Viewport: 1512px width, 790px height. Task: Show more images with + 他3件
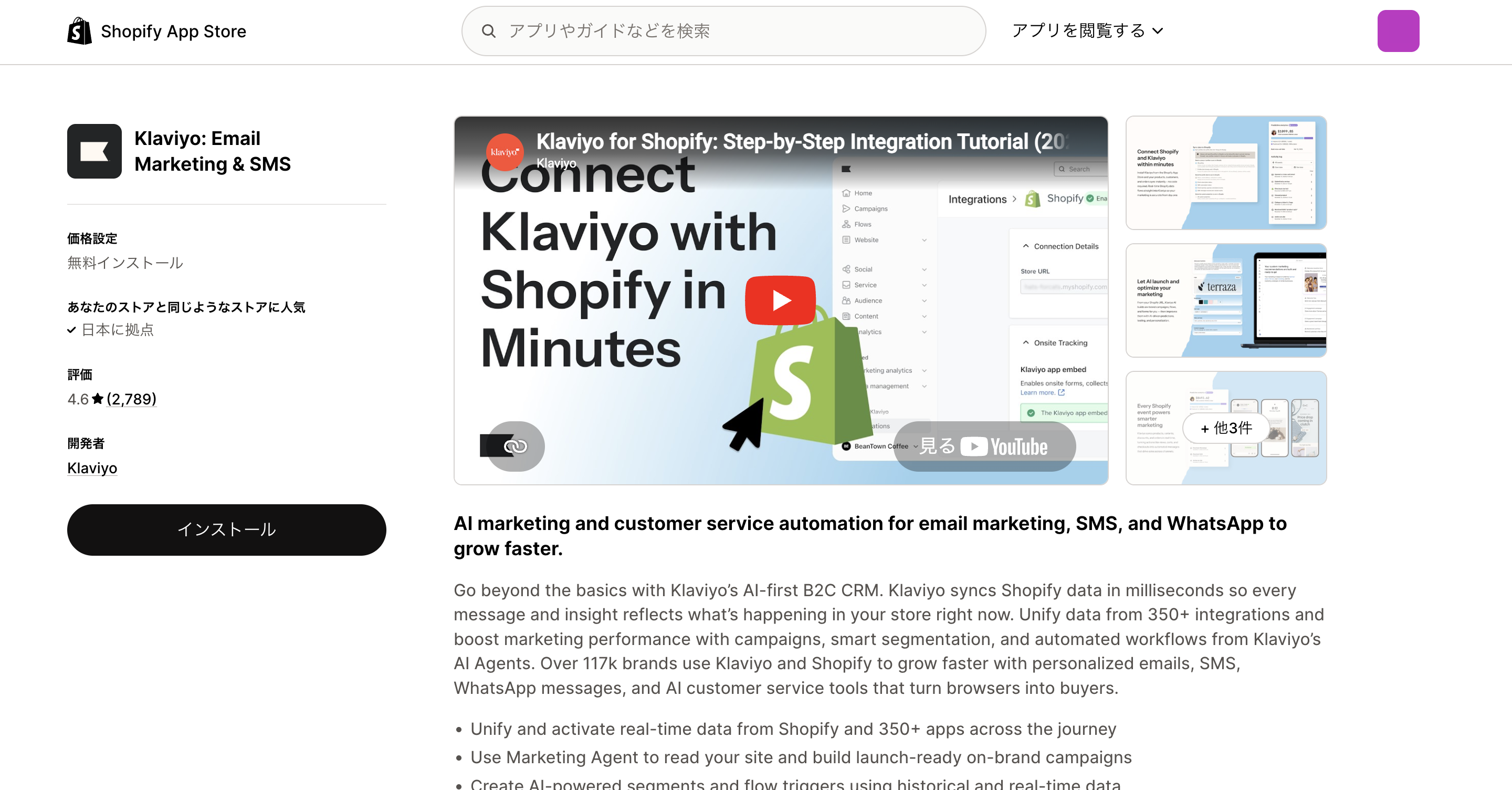pyautogui.click(x=1226, y=428)
